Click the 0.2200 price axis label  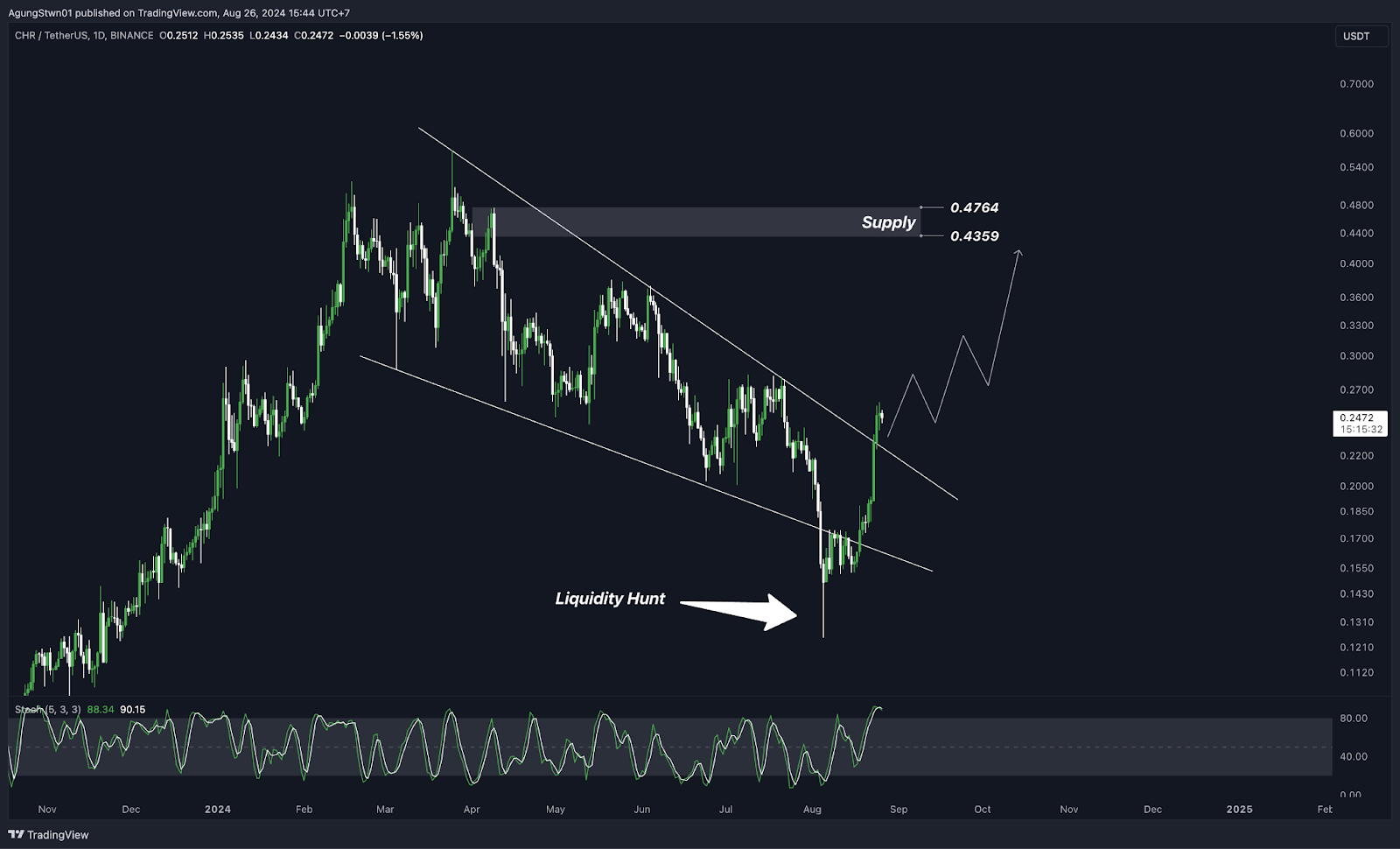click(x=1356, y=456)
